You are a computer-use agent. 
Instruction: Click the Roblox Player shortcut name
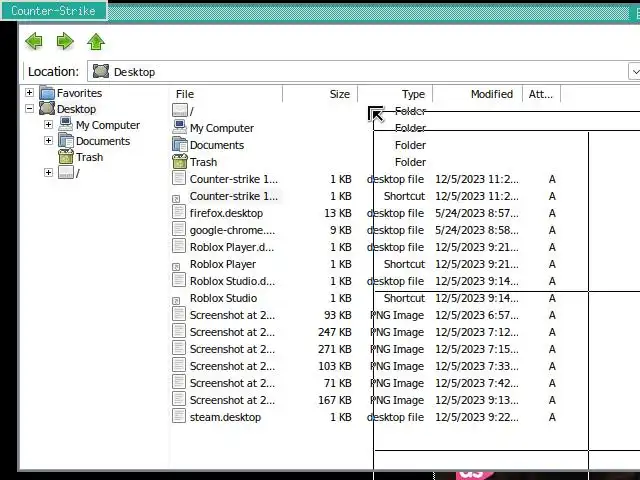tap(223, 264)
